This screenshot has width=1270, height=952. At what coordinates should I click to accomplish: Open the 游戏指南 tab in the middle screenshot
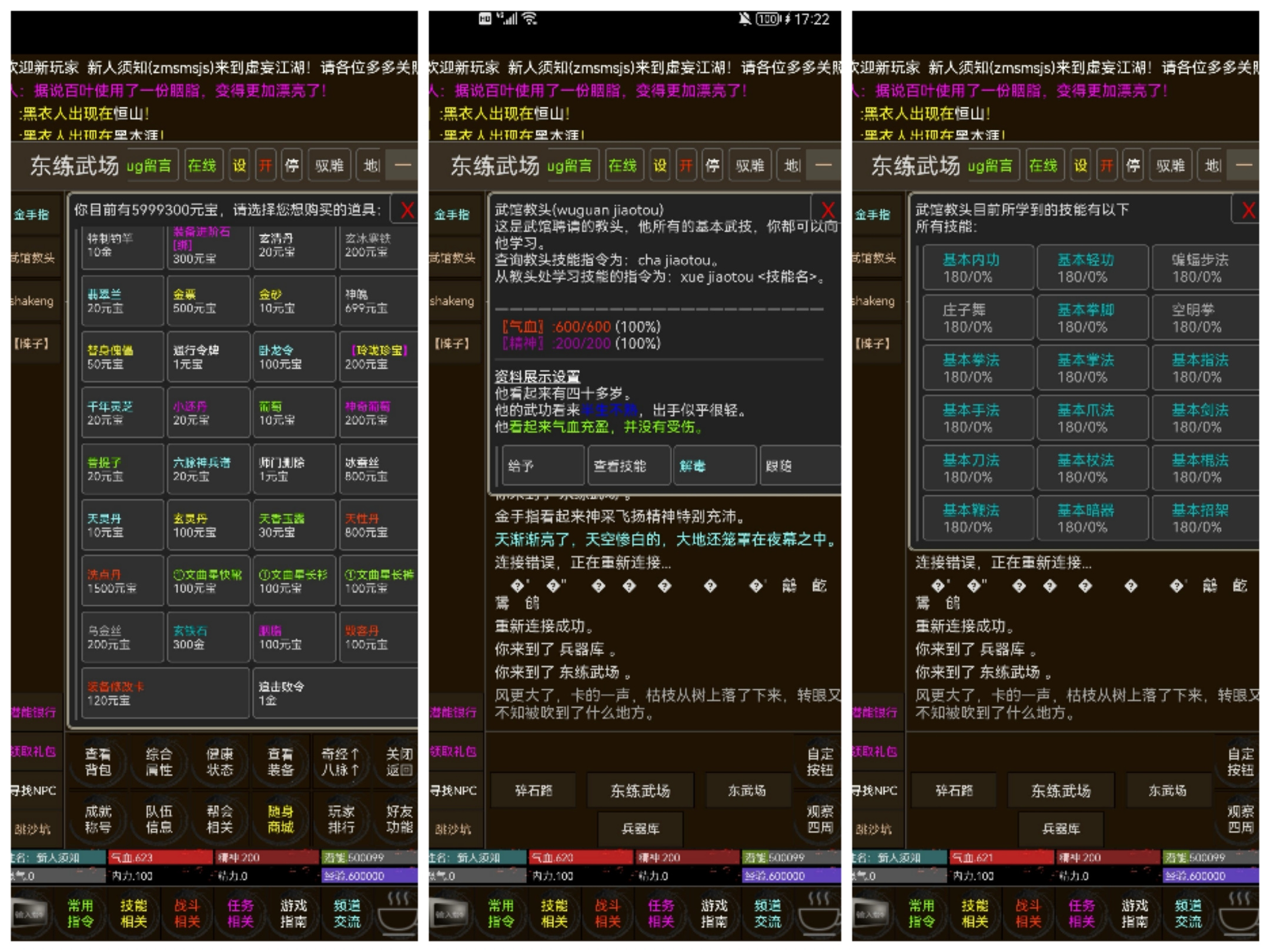(x=714, y=913)
